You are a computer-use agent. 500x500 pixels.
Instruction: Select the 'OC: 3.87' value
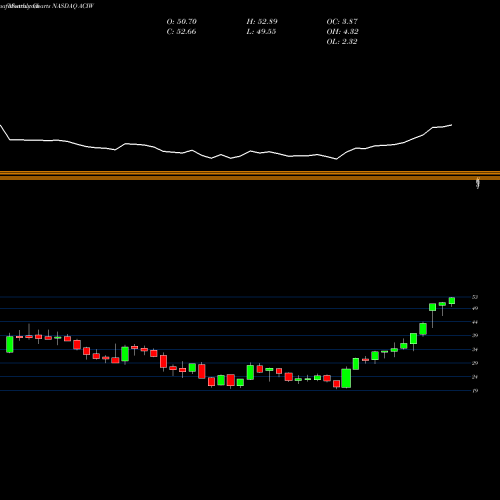(342, 22)
